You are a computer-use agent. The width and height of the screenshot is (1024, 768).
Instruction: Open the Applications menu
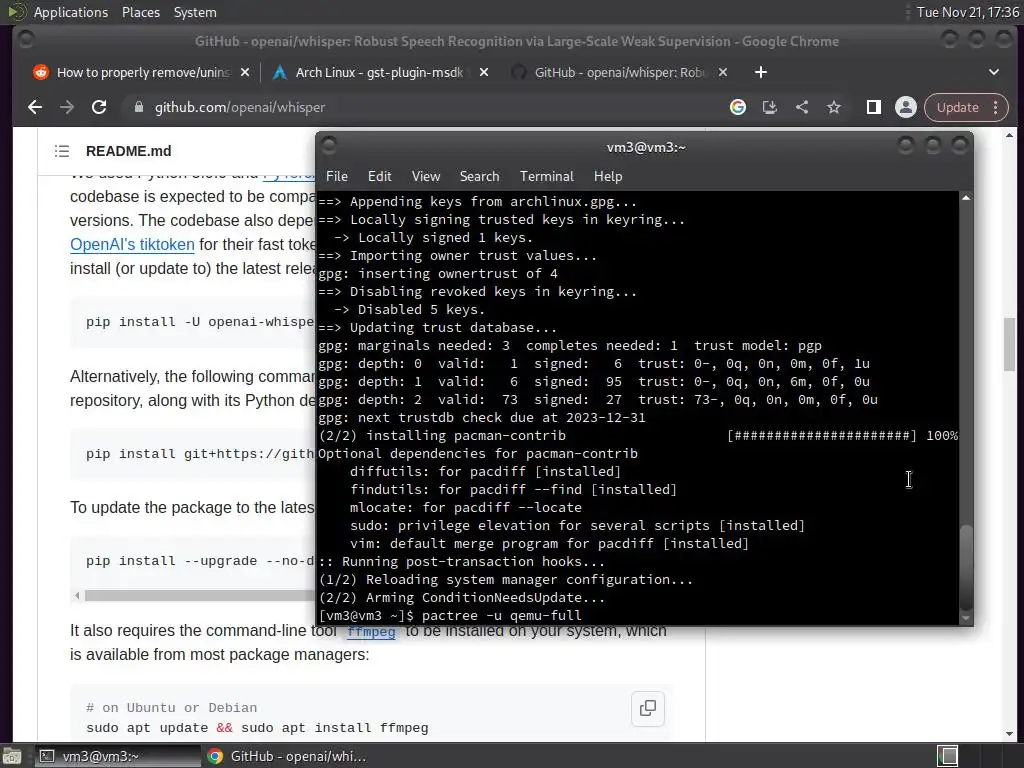[x=71, y=12]
